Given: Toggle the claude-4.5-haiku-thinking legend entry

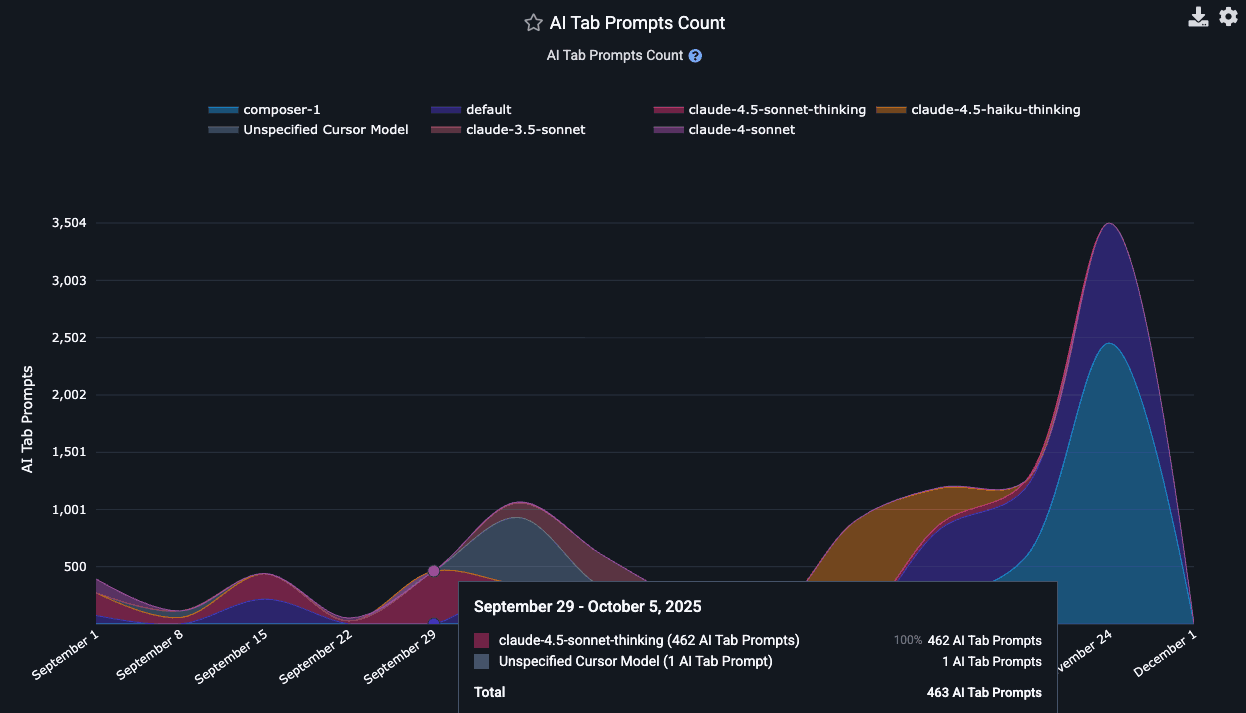Looking at the screenshot, I should pos(995,110).
